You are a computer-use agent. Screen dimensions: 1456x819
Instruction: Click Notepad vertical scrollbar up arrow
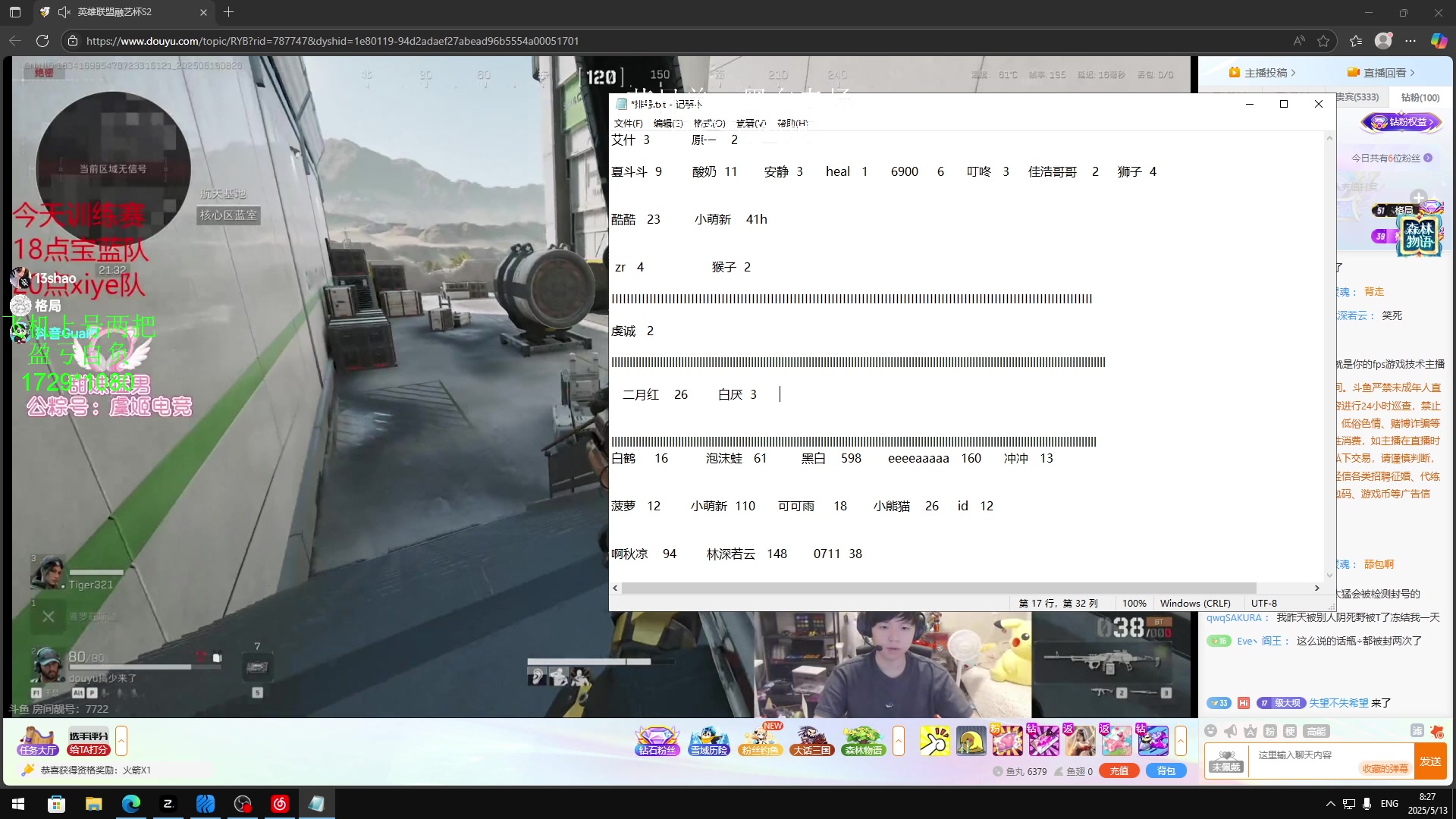point(1329,138)
